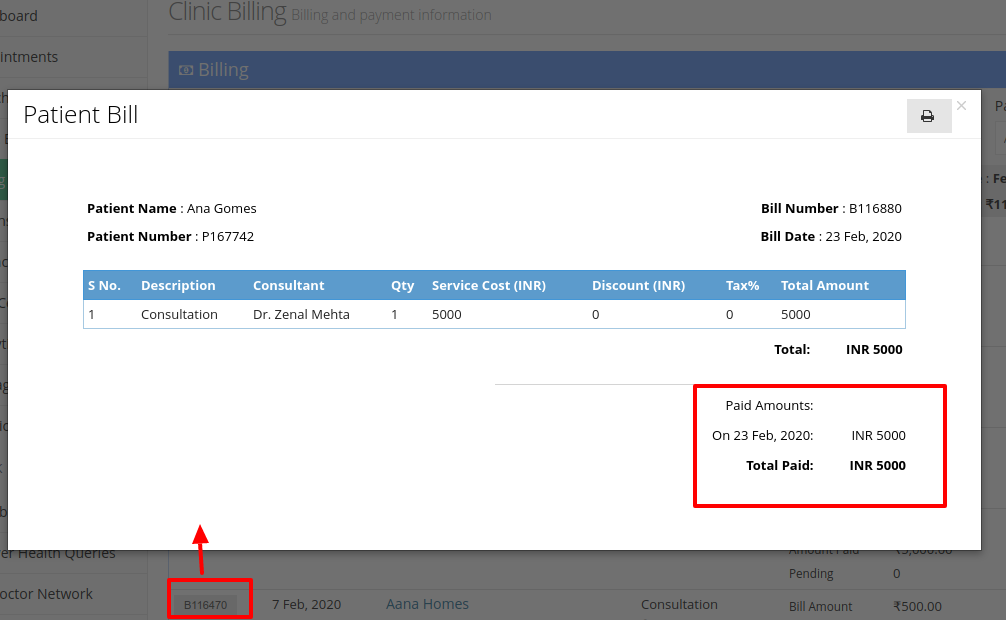Viewport: 1006px width, 620px height.
Task: Close the Patient Bill dialog
Action: [x=961, y=106]
